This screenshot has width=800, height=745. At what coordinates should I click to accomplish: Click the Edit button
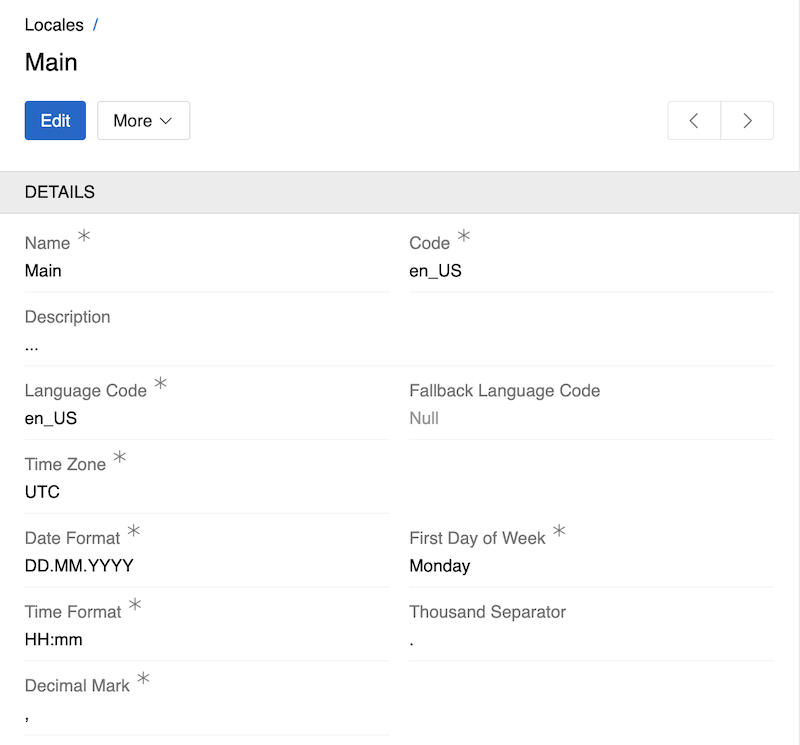pos(55,121)
